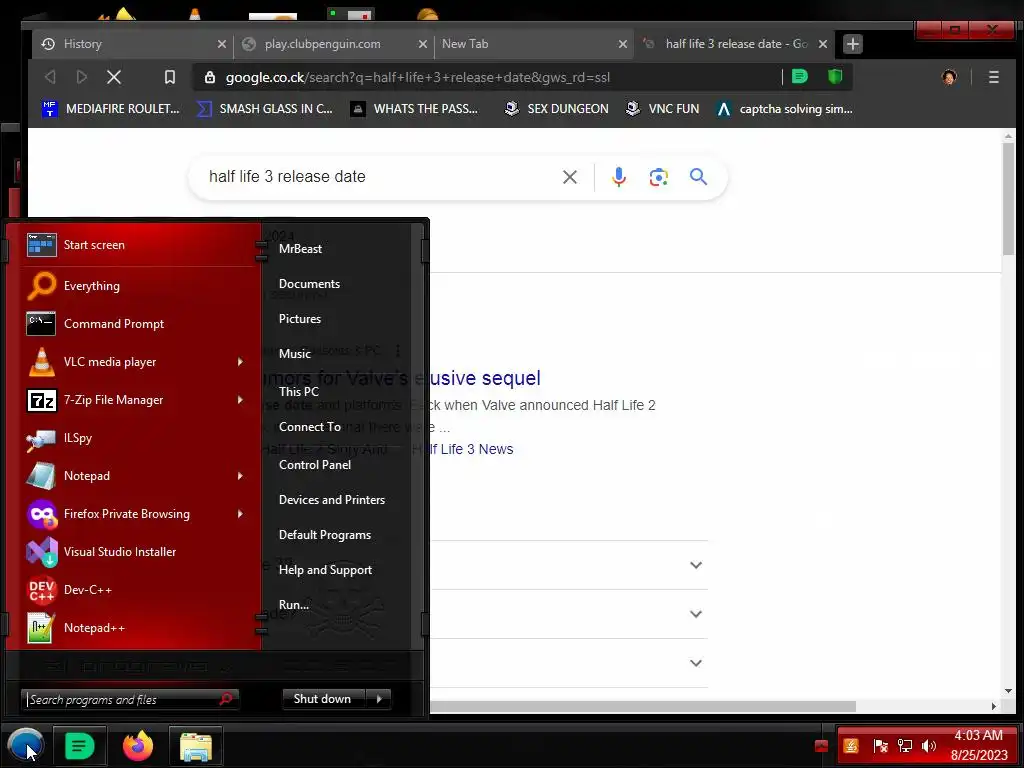Open the green shield icon in toolbar

[x=835, y=76]
